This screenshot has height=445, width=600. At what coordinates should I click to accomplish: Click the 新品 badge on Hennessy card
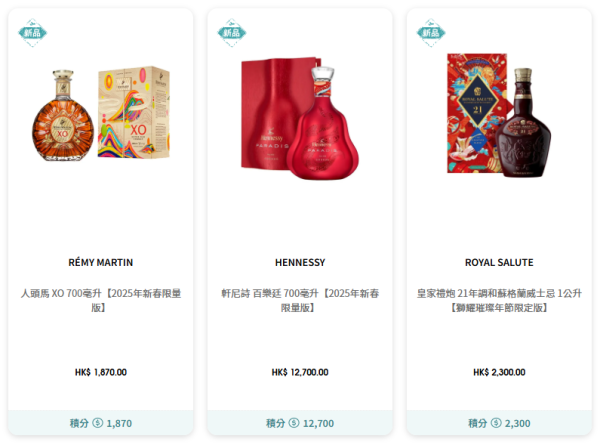[x=232, y=33]
